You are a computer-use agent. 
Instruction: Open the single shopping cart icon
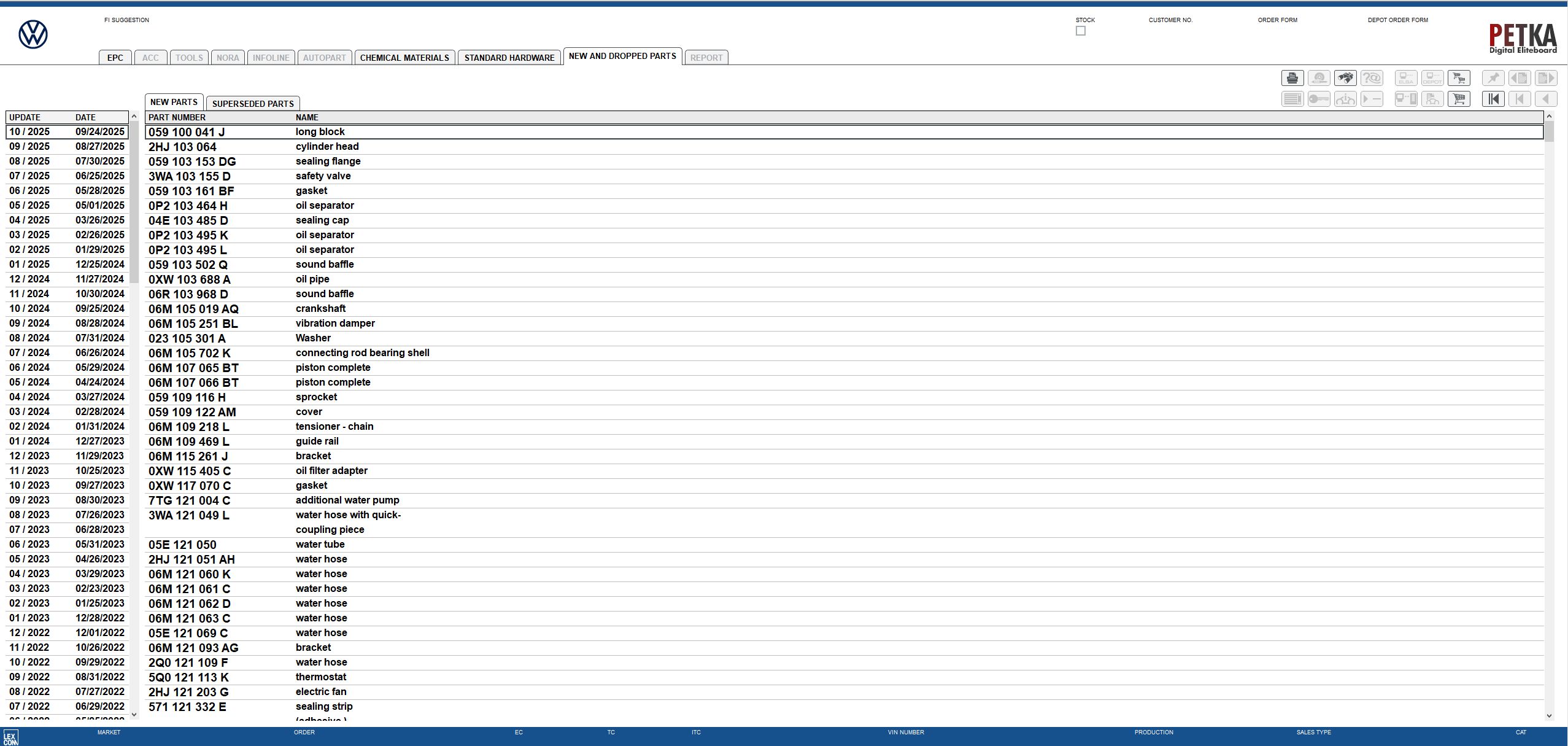pyautogui.click(x=1459, y=99)
